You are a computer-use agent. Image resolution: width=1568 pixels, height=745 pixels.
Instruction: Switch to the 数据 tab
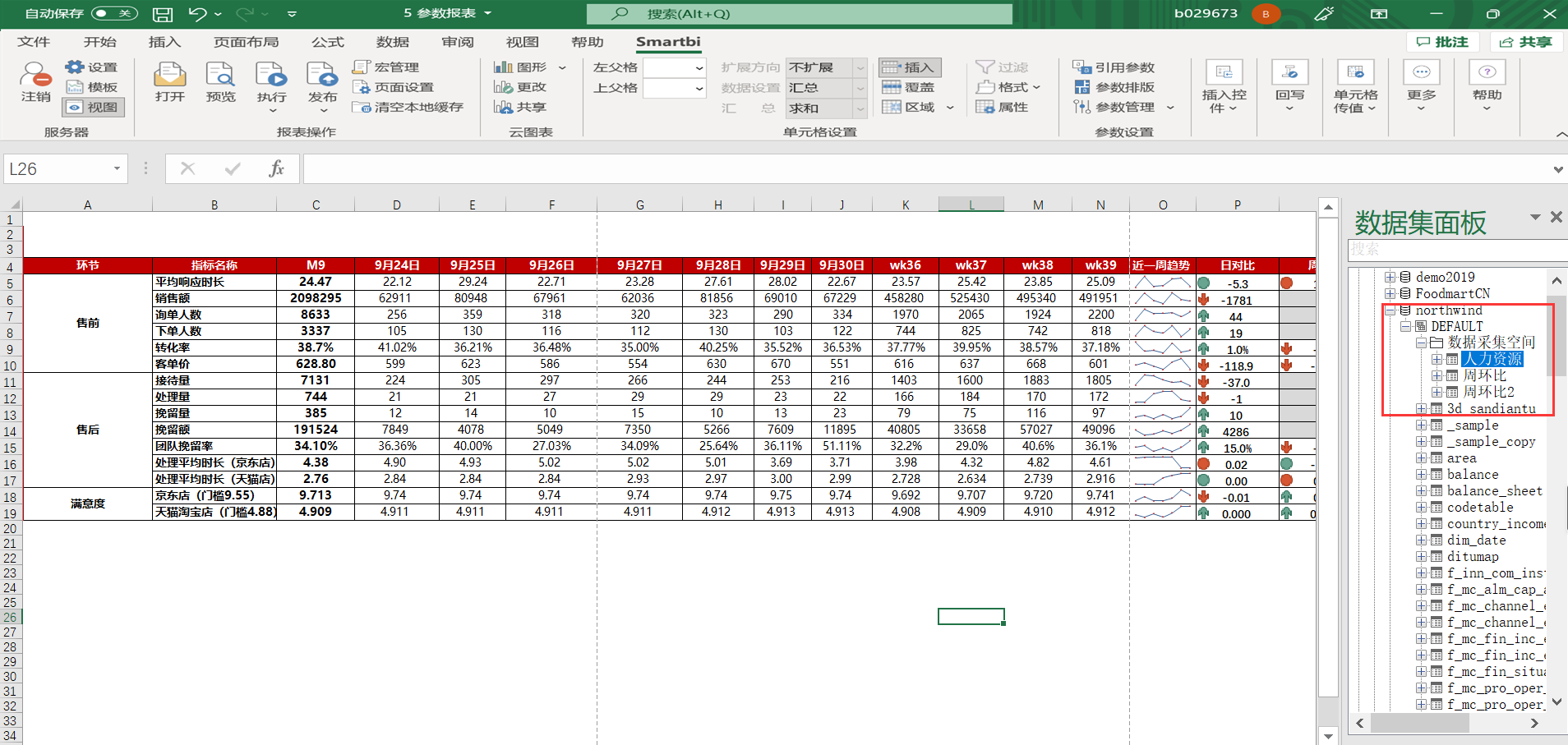[x=392, y=42]
